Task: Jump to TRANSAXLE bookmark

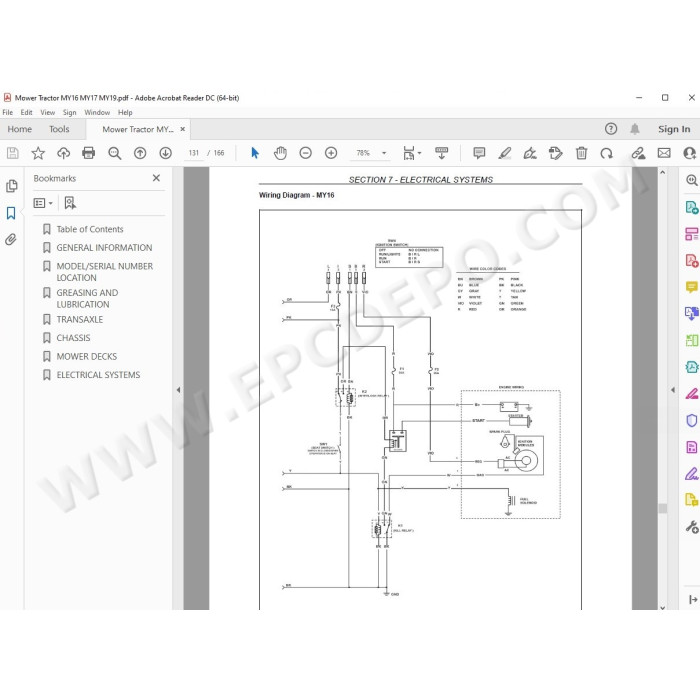Action: (79, 320)
